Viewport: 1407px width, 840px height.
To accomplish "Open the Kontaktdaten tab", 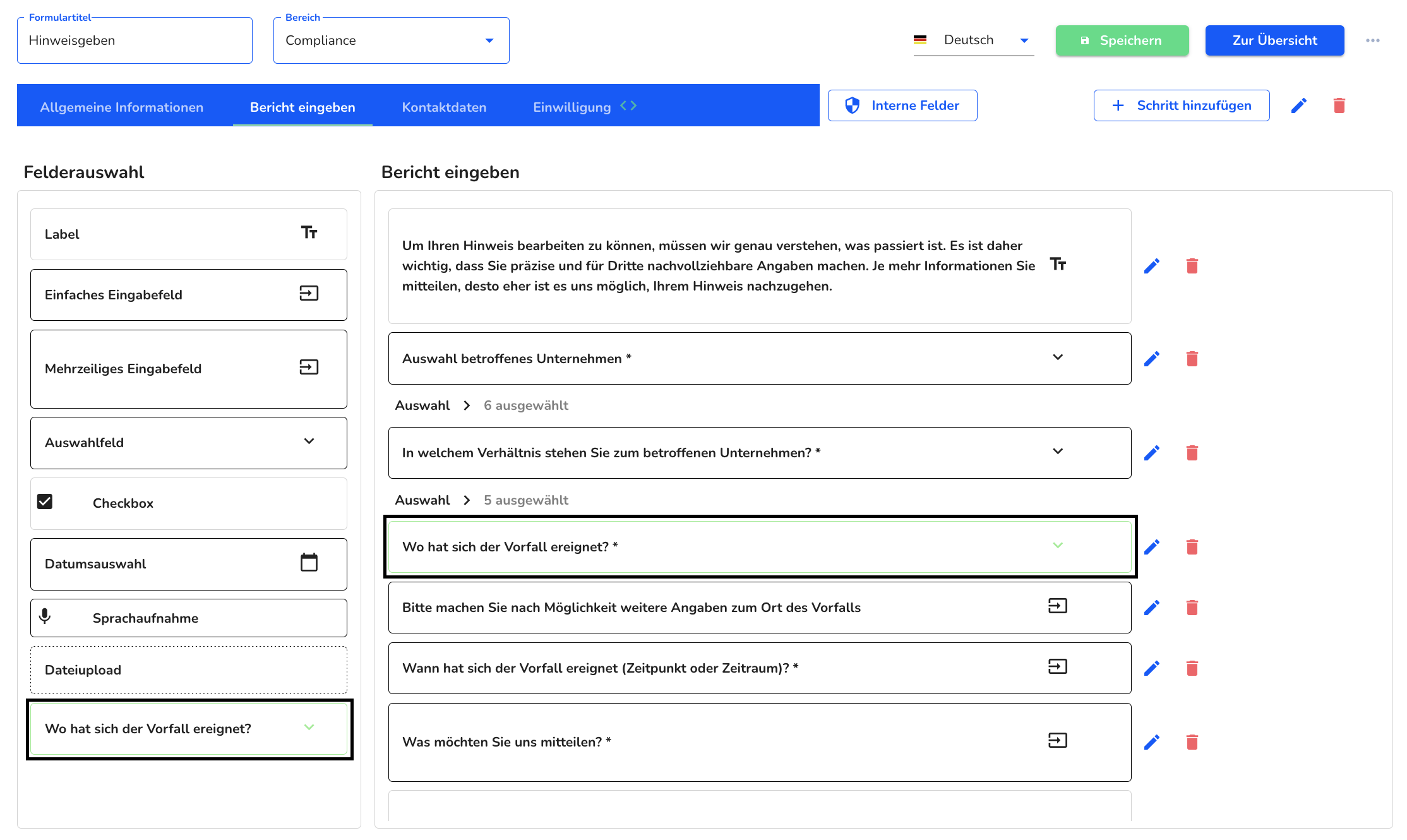I will [444, 107].
